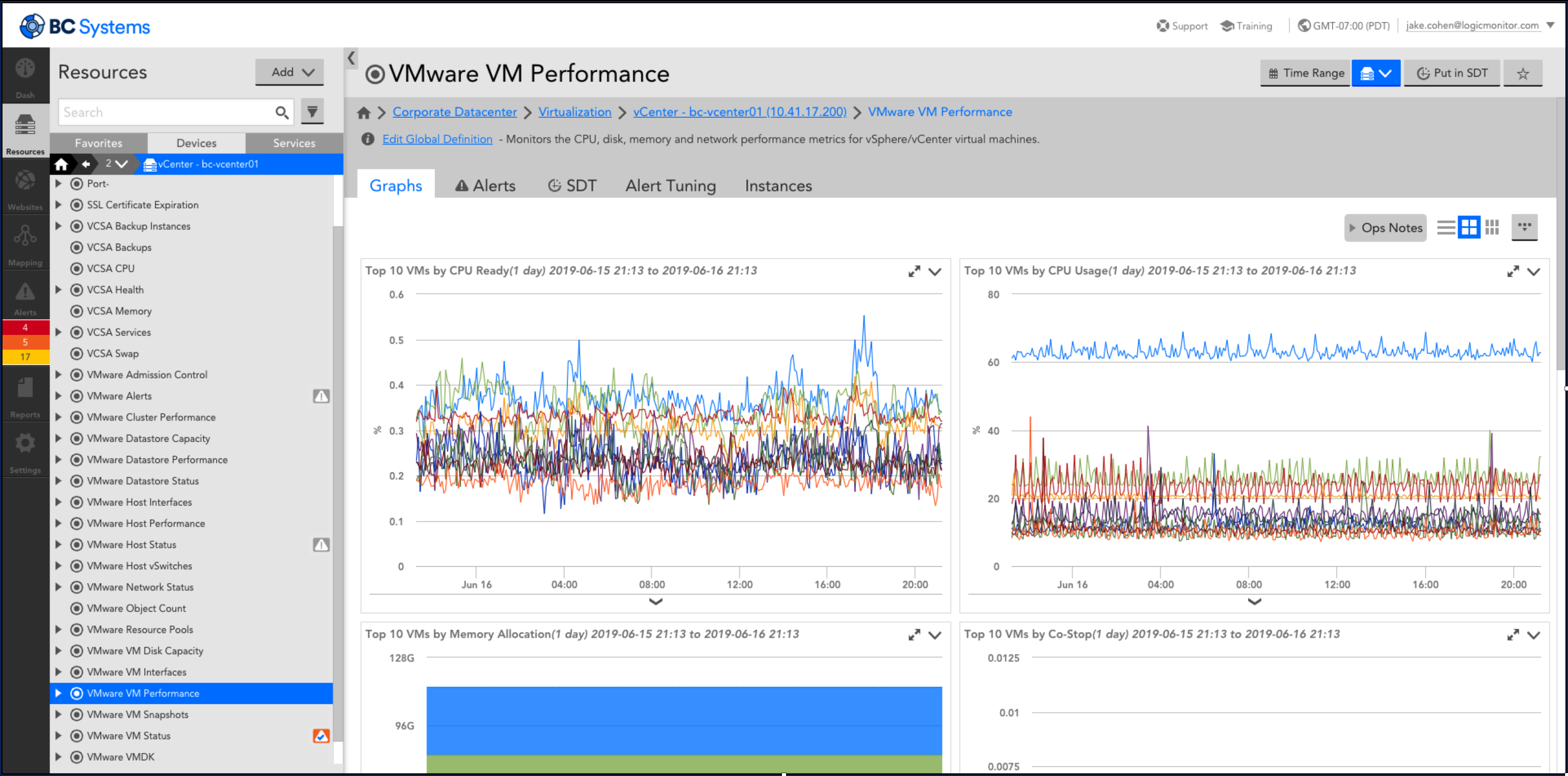Select the Devices resource tab

pos(196,143)
